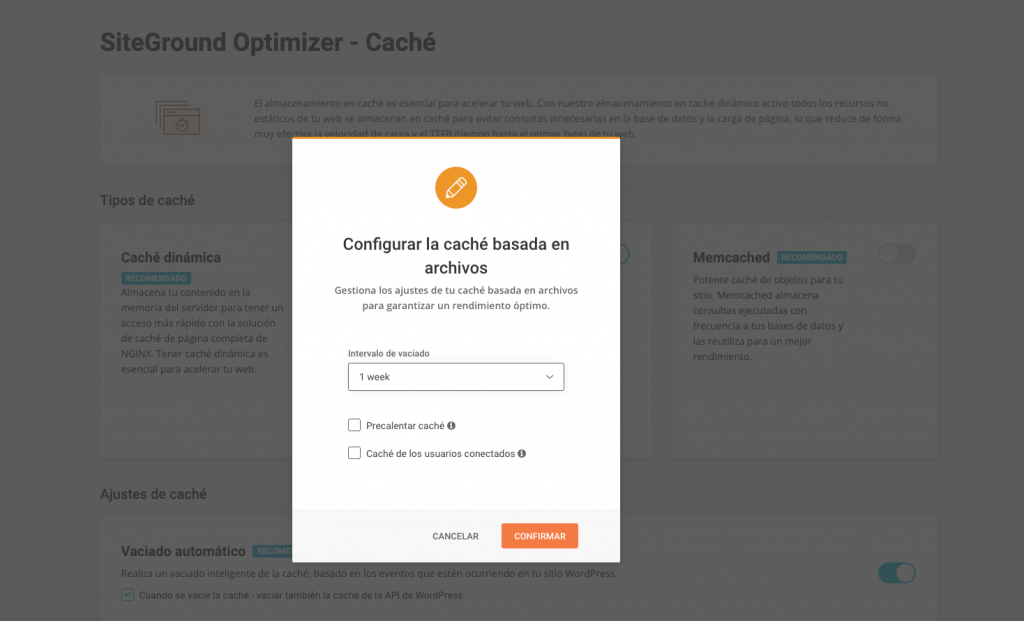
Task: Click the orange pencil edit icon
Action: [456, 188]
